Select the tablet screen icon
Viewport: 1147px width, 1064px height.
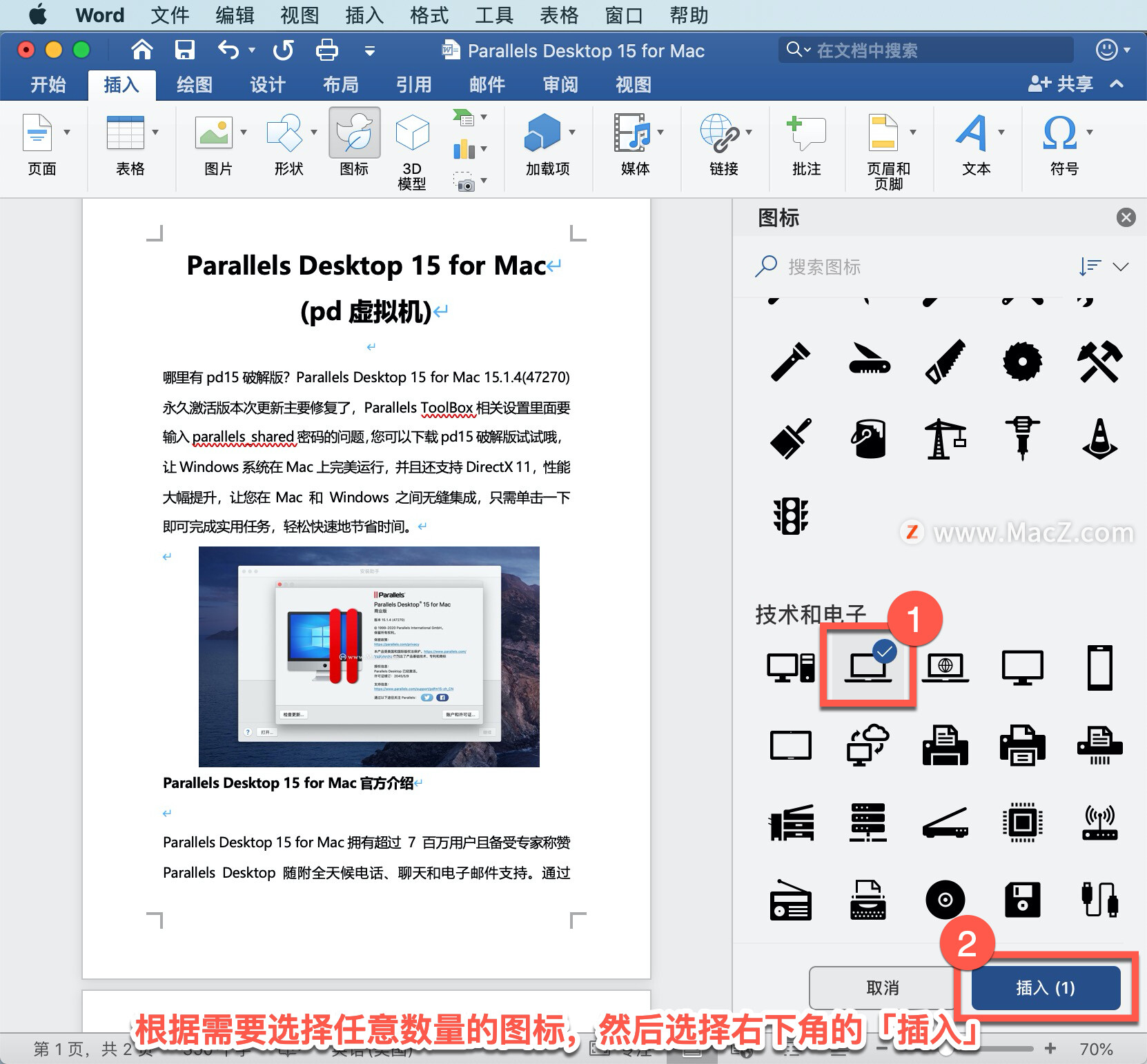(791, 745)
